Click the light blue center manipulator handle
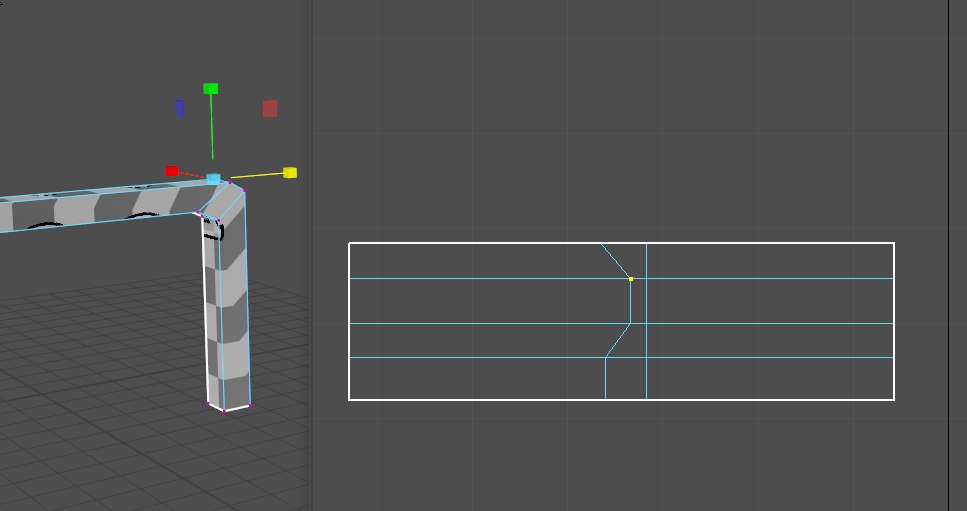The width and height of the screenshot is (967, 511). [x=213, y=179]
